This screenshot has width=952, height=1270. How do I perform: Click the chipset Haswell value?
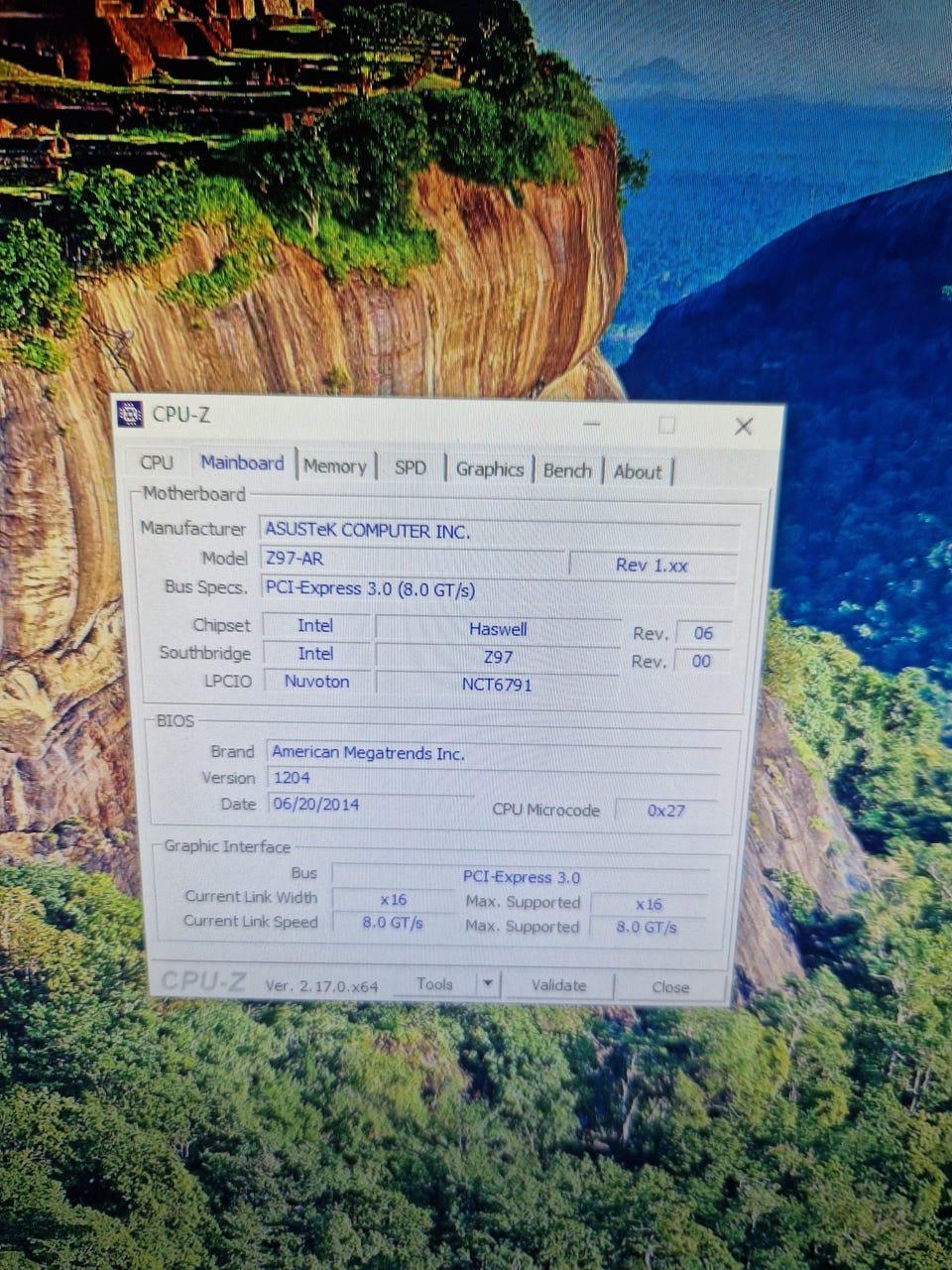498,629
